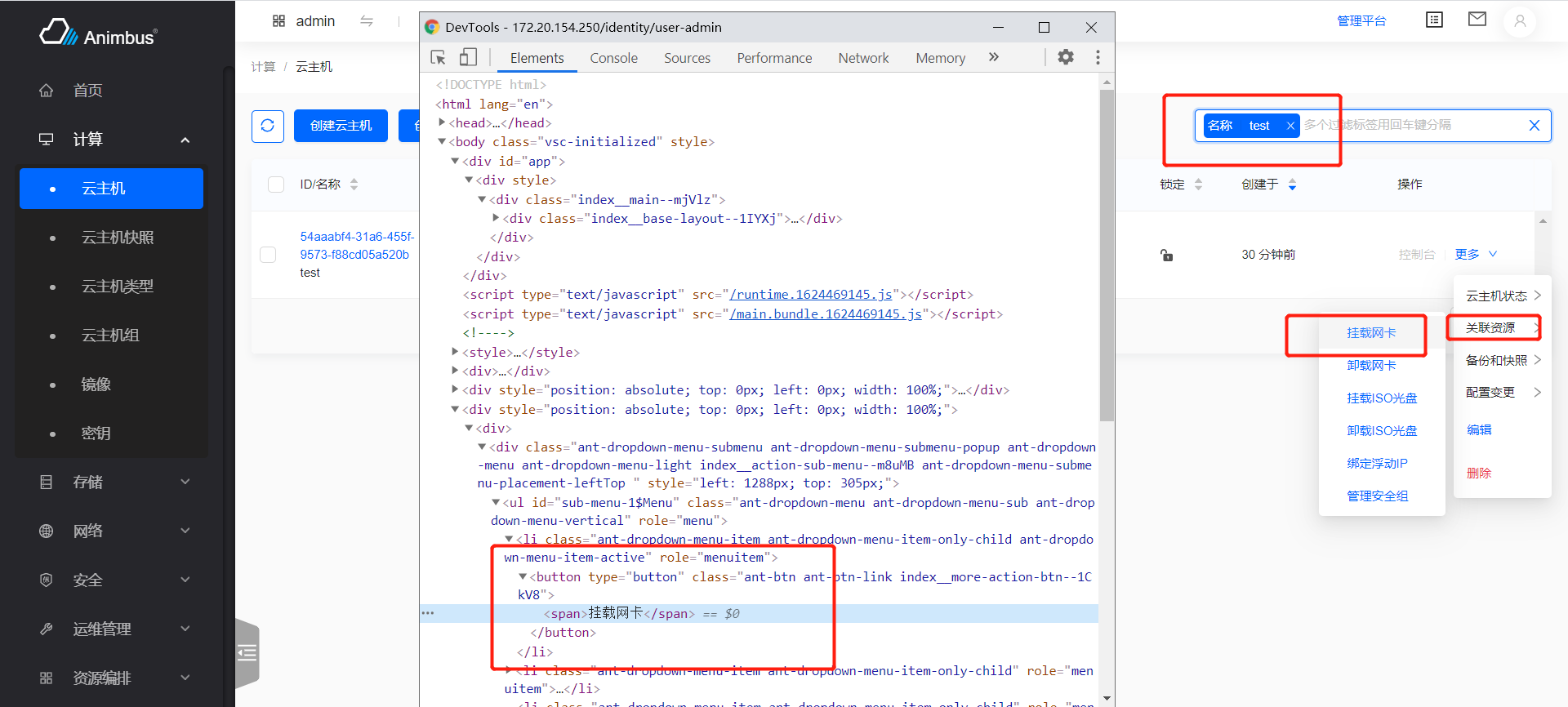Click the 存储 storage icon
Viewport: 1568px width, 707px height.
coord(47,482)
